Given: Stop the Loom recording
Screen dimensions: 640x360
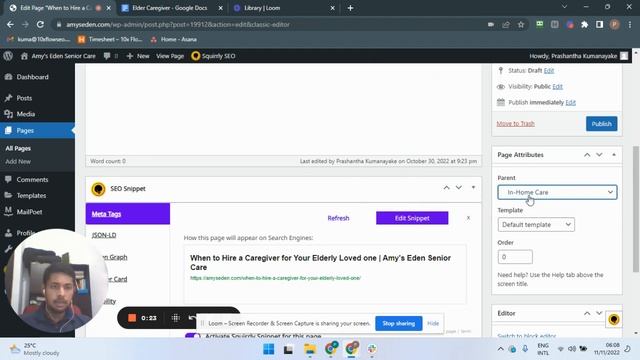Looking at the screenshot, I should [x=131, y=318].
